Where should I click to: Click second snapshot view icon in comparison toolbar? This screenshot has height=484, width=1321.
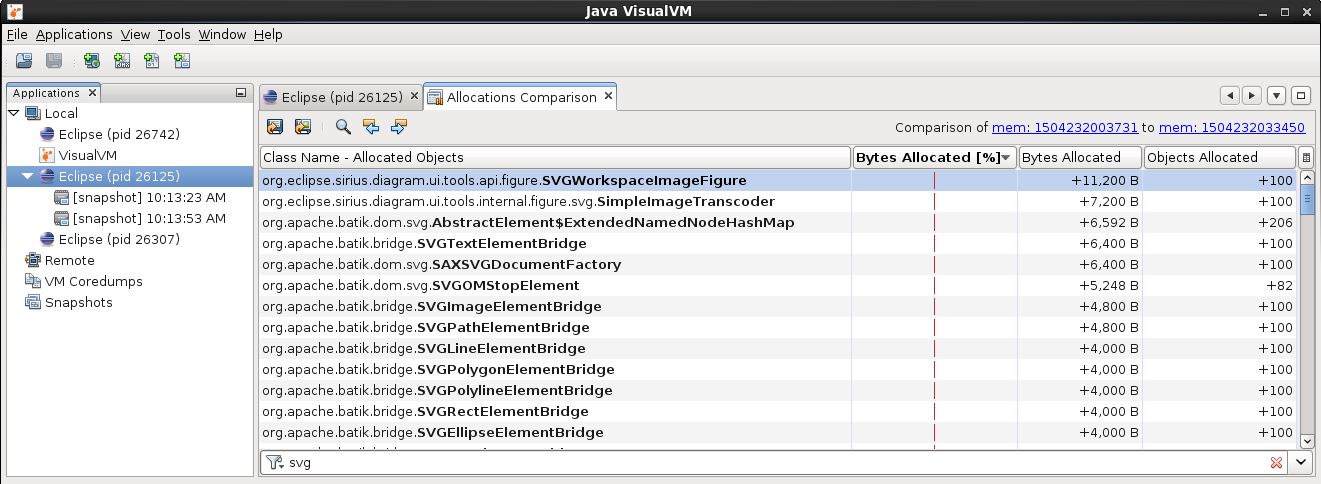pos(303,127)
